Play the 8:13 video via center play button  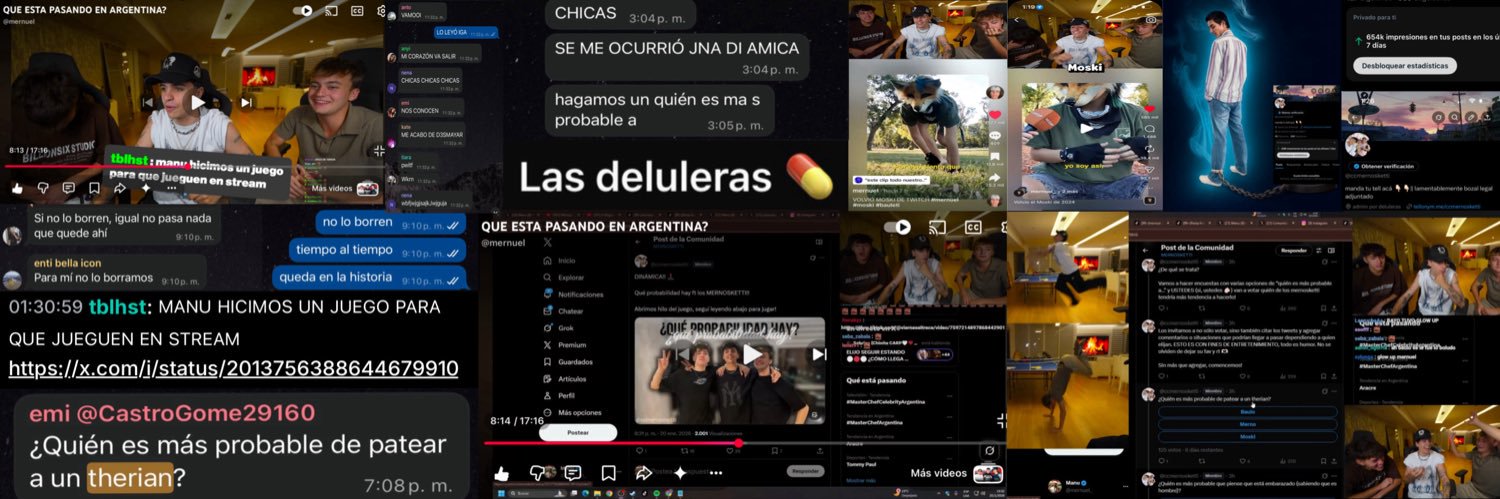click(x=198, y=101)
